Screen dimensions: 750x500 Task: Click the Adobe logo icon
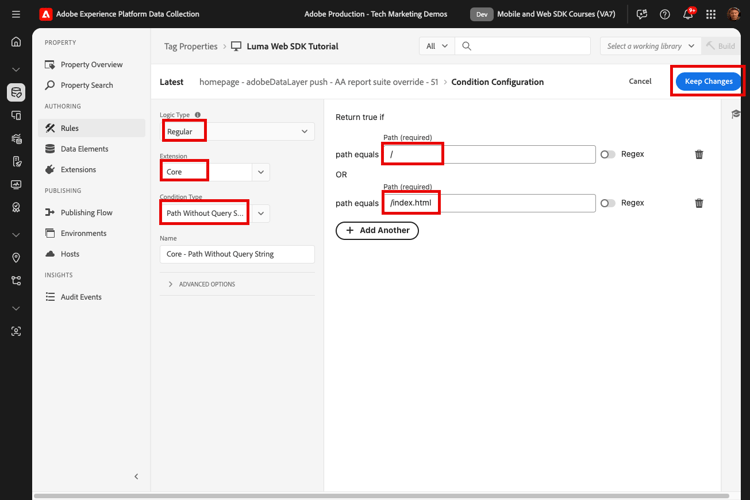click(x=45, y=14)
